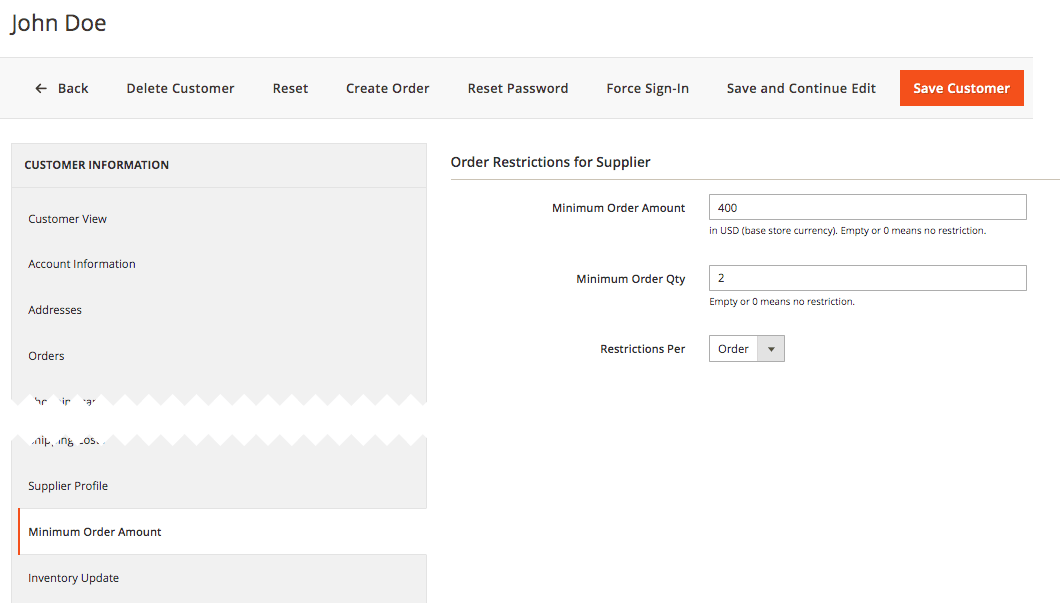The height and width of the screenshot is (603, 1060).
Task: Switch to Account Information tab
Action: 82,264
